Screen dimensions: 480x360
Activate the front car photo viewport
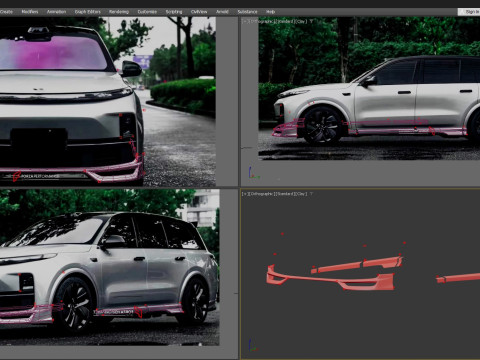click(108, 101)
